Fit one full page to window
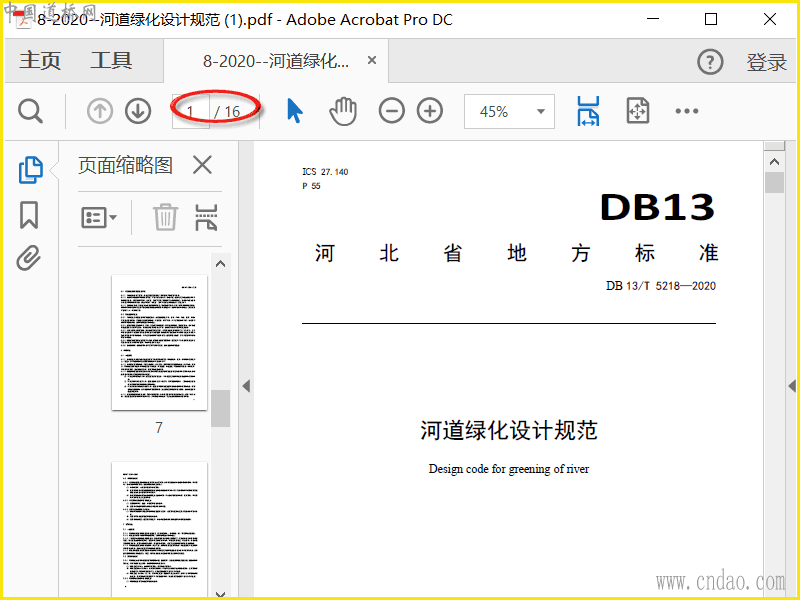The image size is (800, 600). pyautogui.click(x=637, y=111)
